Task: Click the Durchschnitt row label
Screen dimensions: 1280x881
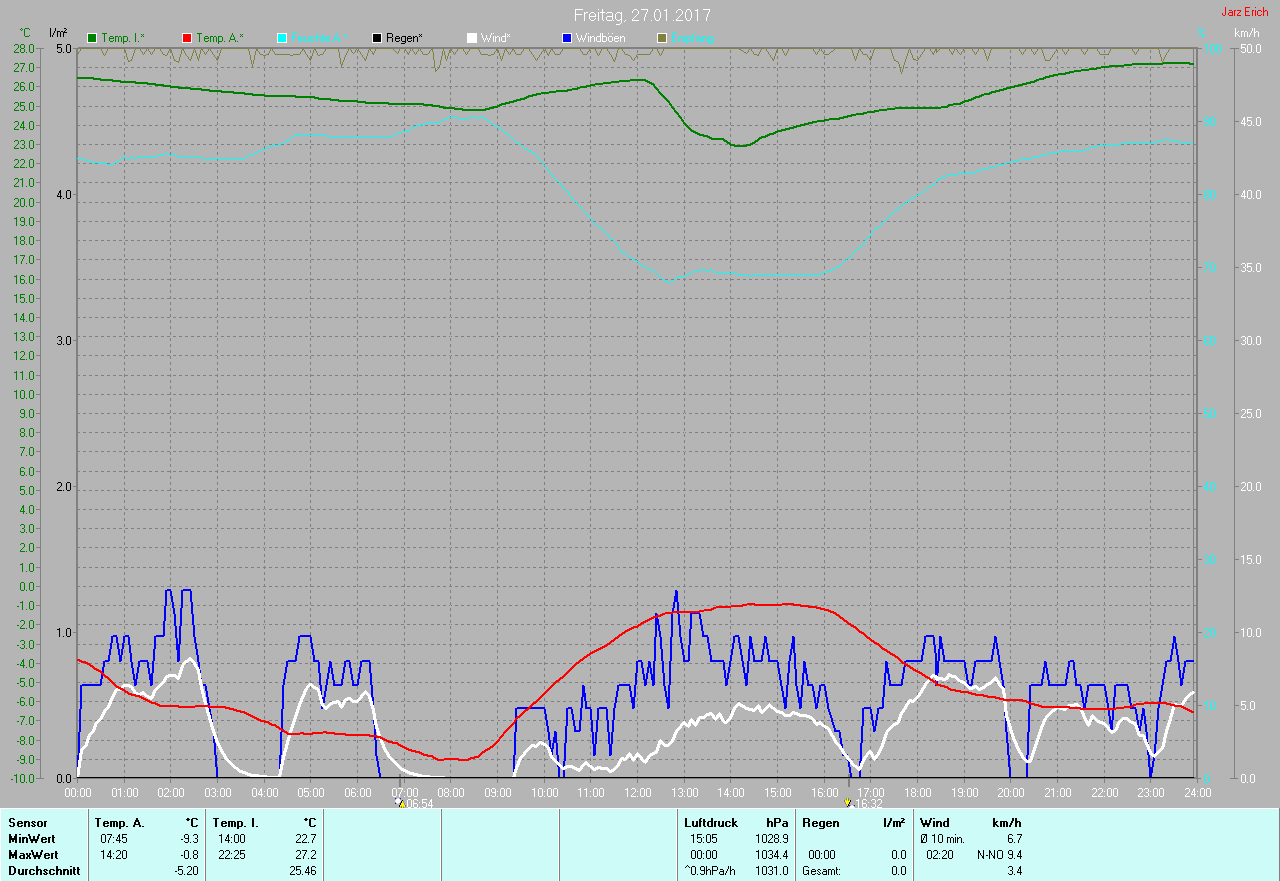Action: click(x=40, y=871)
